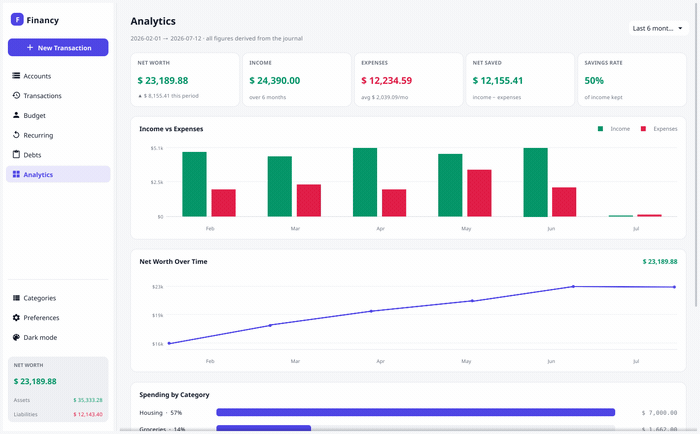The height and width of the screenshot is (434, 700).
Task: Click the June net worth data point
Action: click(573, 286)
